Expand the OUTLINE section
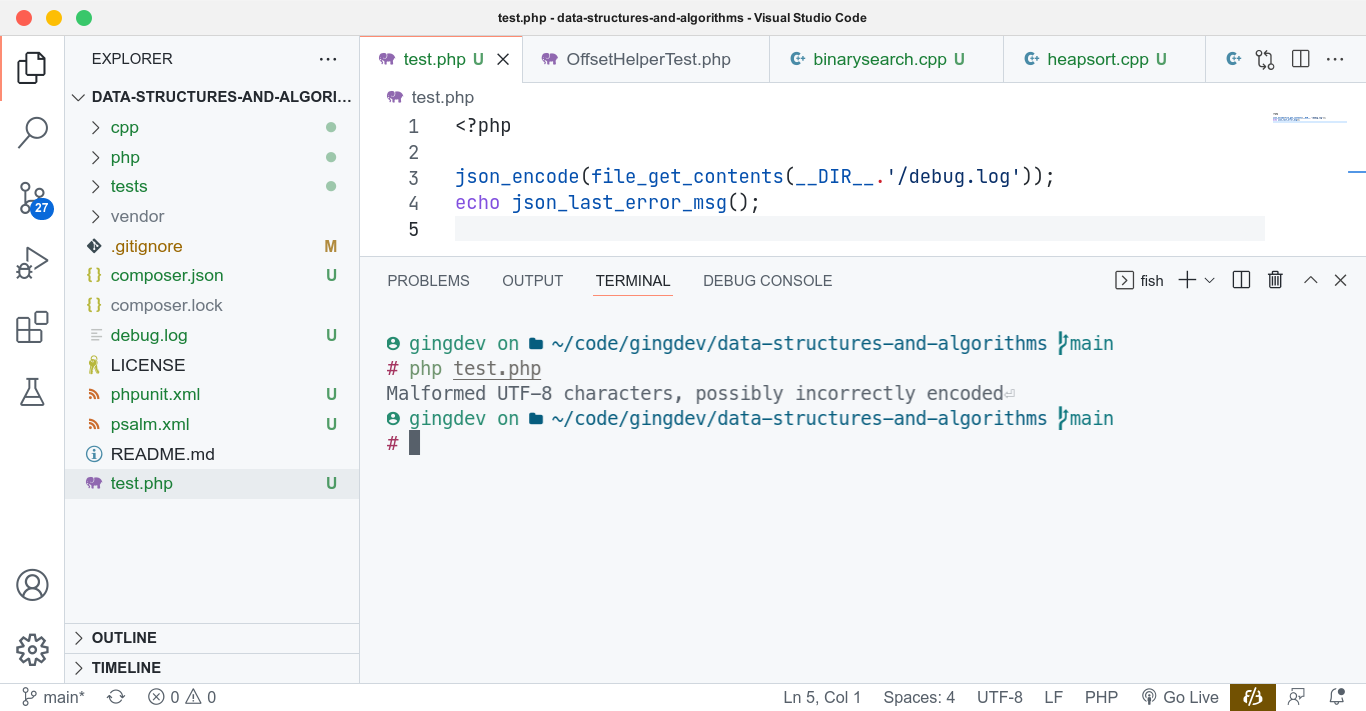1366x711 pixels. 122,637
